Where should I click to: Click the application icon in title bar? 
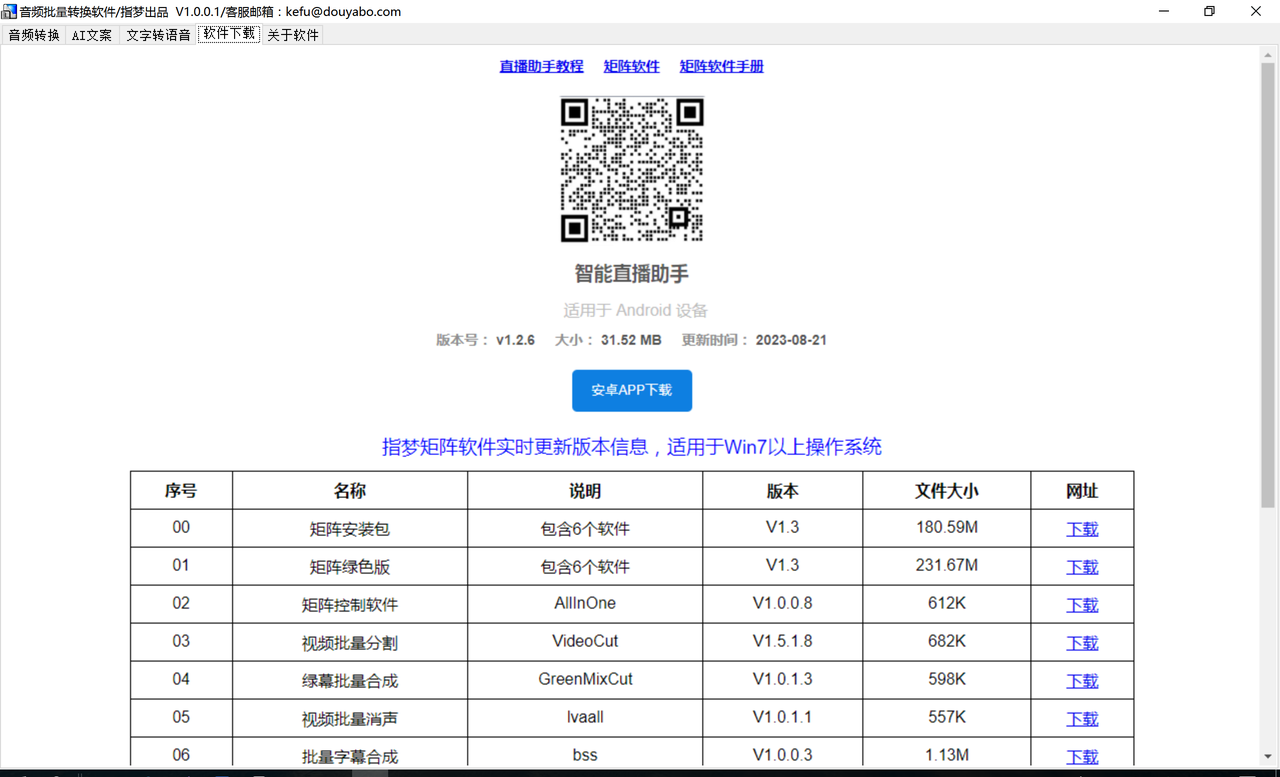[9, 11]
